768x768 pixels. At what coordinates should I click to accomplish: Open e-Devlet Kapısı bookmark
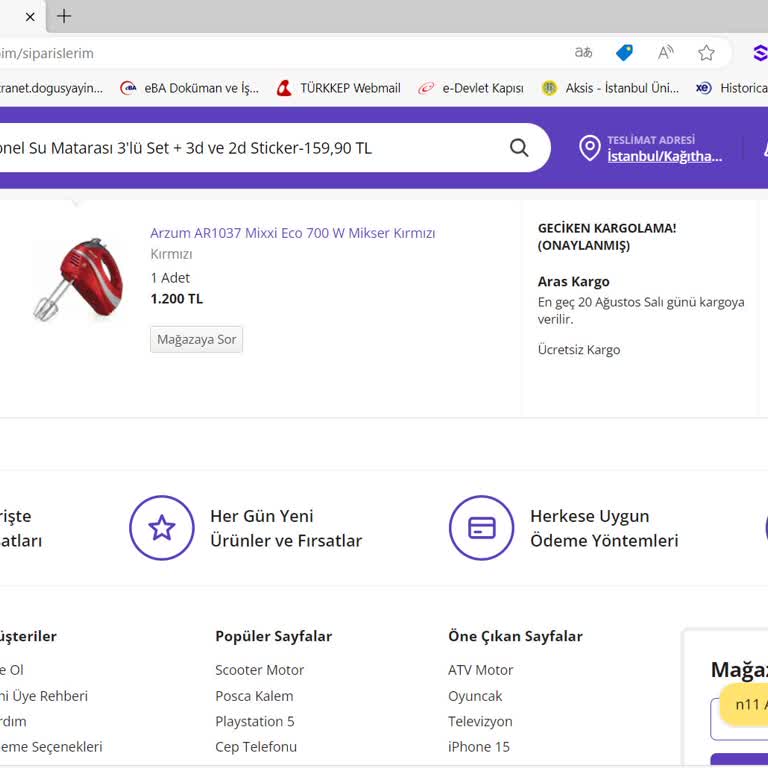click(471, 88)
